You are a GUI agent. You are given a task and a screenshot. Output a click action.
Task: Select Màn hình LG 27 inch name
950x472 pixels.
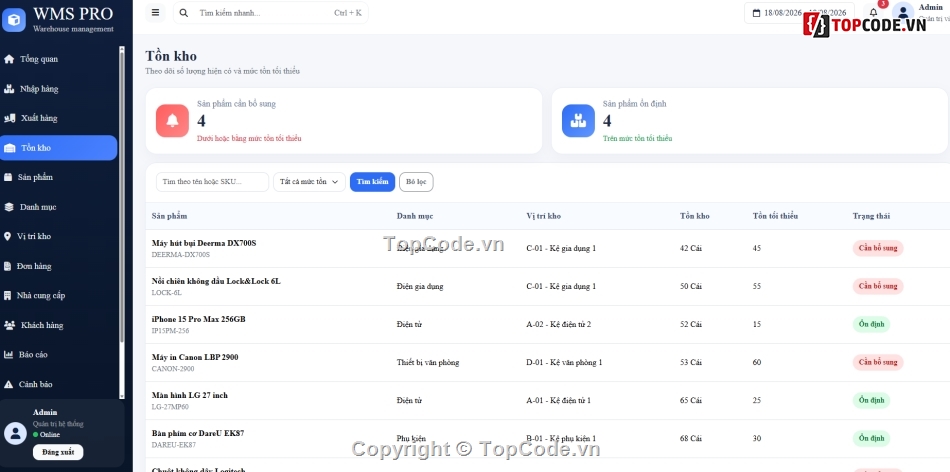coord(190,396)
